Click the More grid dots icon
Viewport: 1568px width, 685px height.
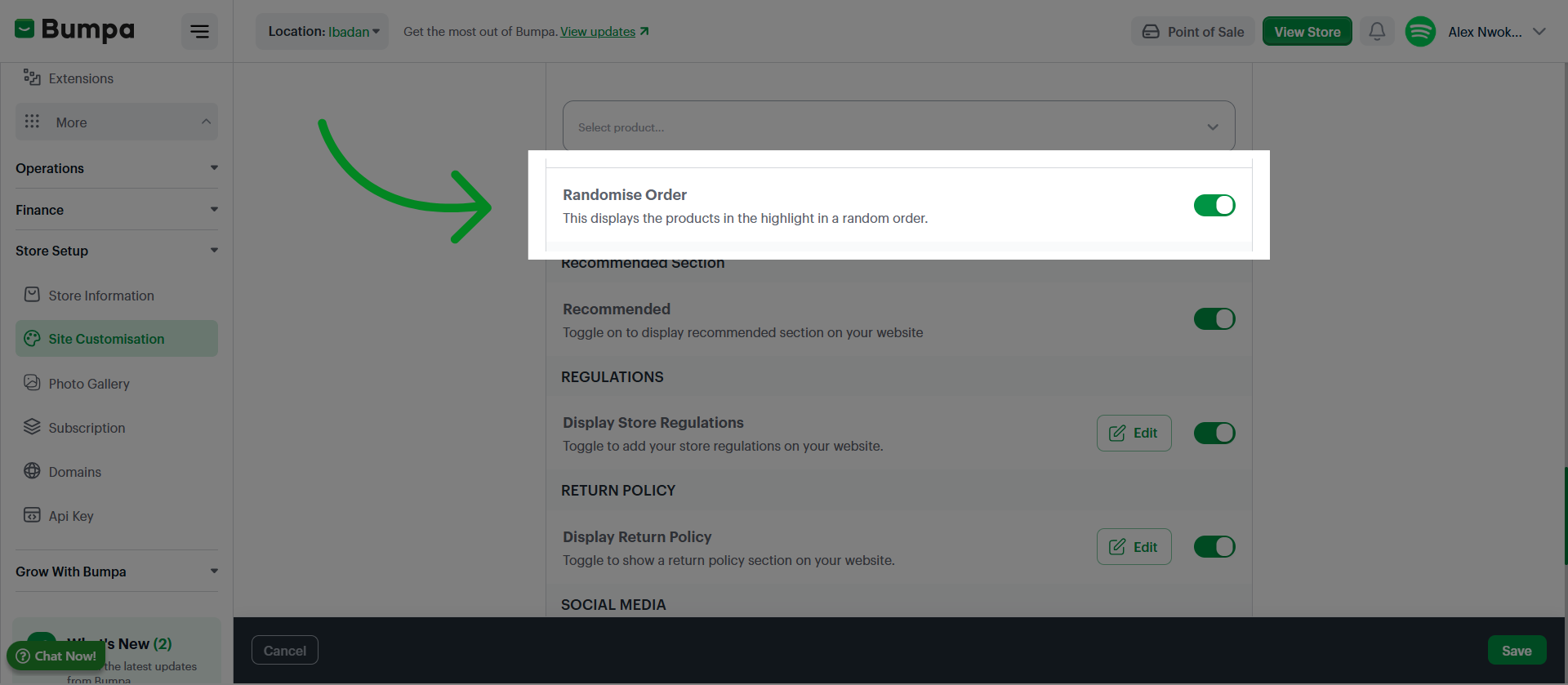click(32, 122)
